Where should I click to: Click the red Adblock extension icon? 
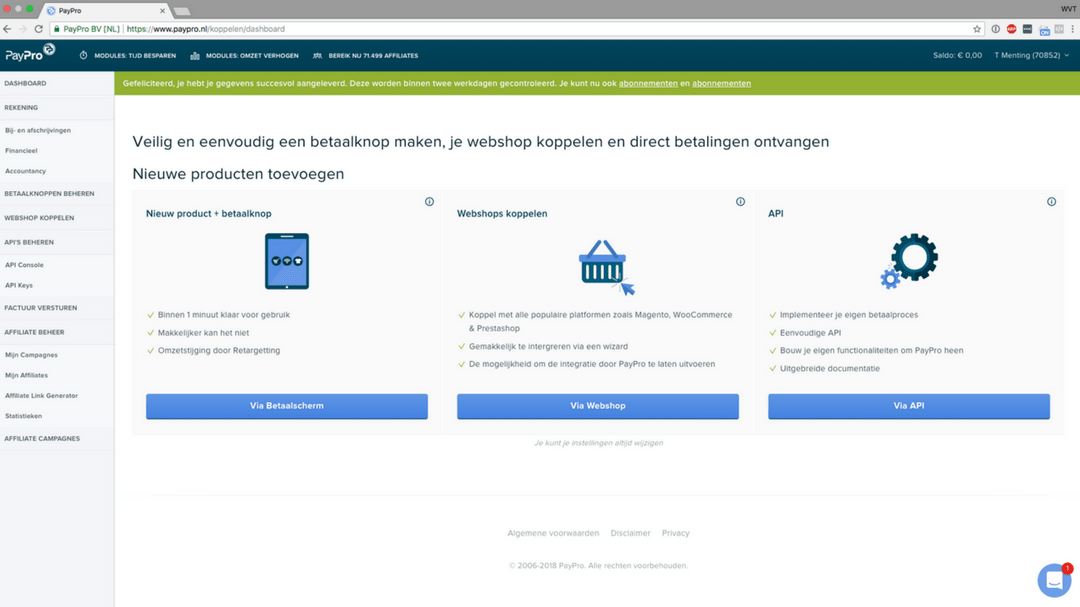[x=1011, y=29]
